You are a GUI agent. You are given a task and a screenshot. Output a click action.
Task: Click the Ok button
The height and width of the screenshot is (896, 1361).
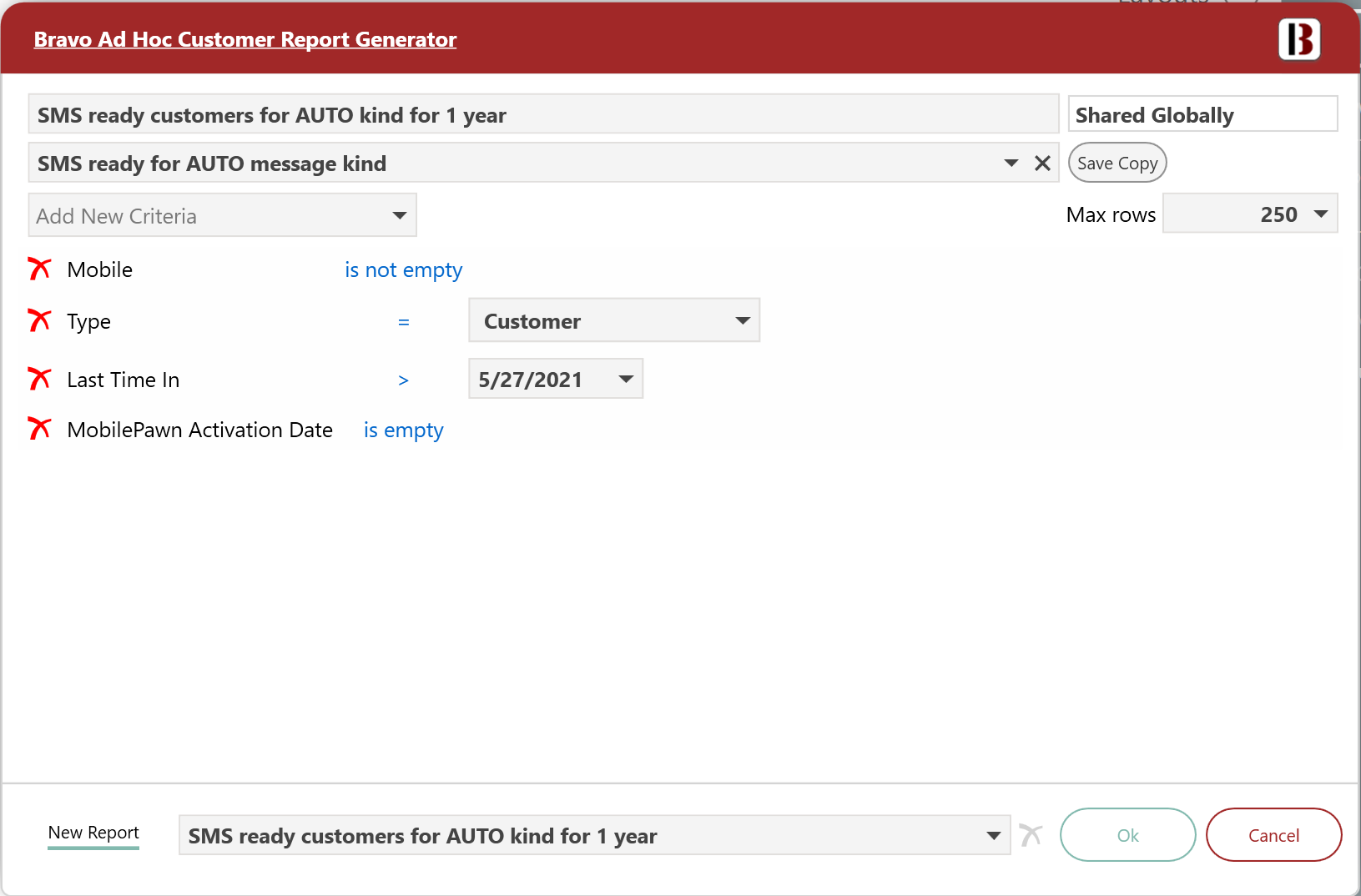click(x=1127, y=835)
